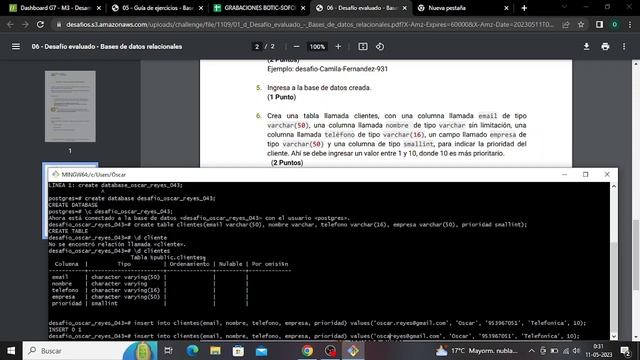Open the taskbar clock and date
Image resolution: width=640 pixels, height=360 pixels.
click(x=598, y=351)
